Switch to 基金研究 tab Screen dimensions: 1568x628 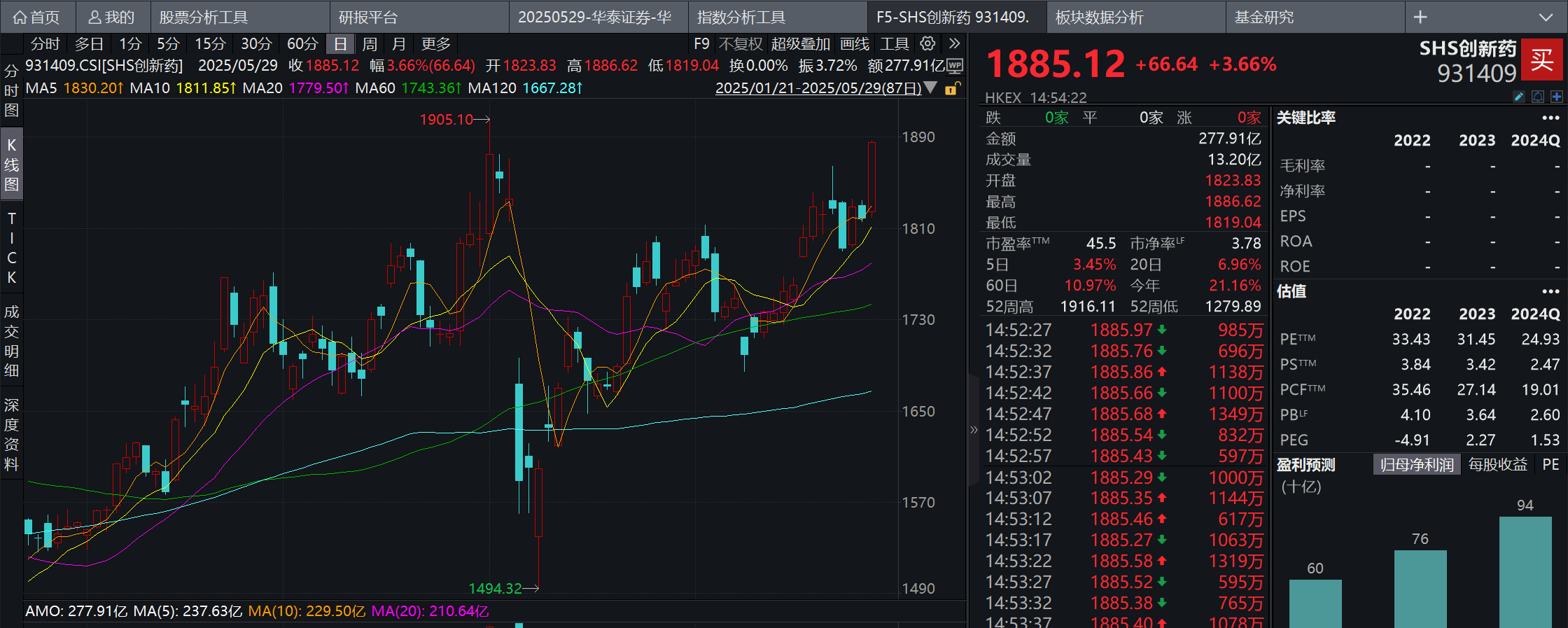(x=1315, y=17)
